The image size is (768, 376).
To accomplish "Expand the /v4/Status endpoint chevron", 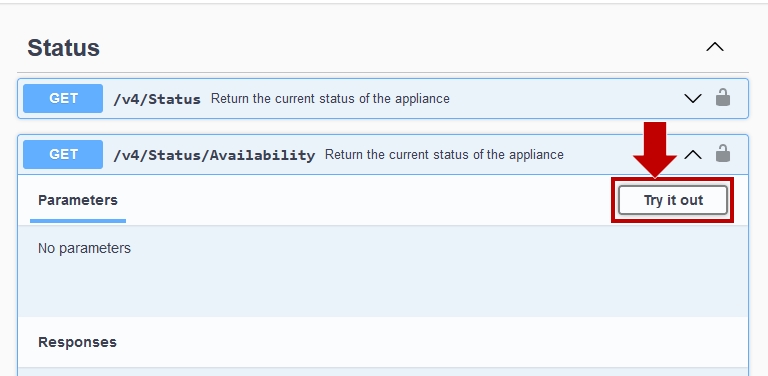I will tap(693, 98).
